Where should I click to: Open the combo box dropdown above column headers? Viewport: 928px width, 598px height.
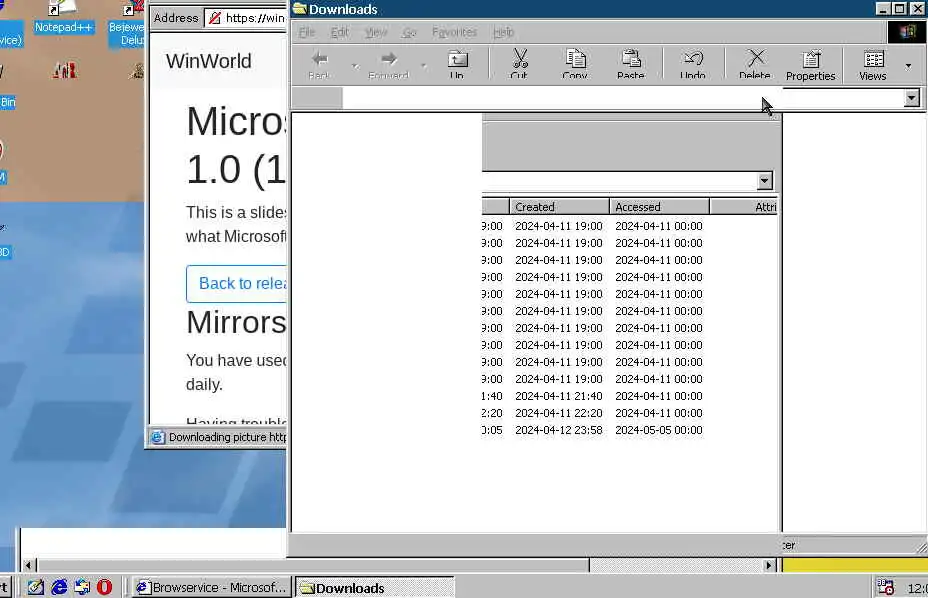point(764,180)
